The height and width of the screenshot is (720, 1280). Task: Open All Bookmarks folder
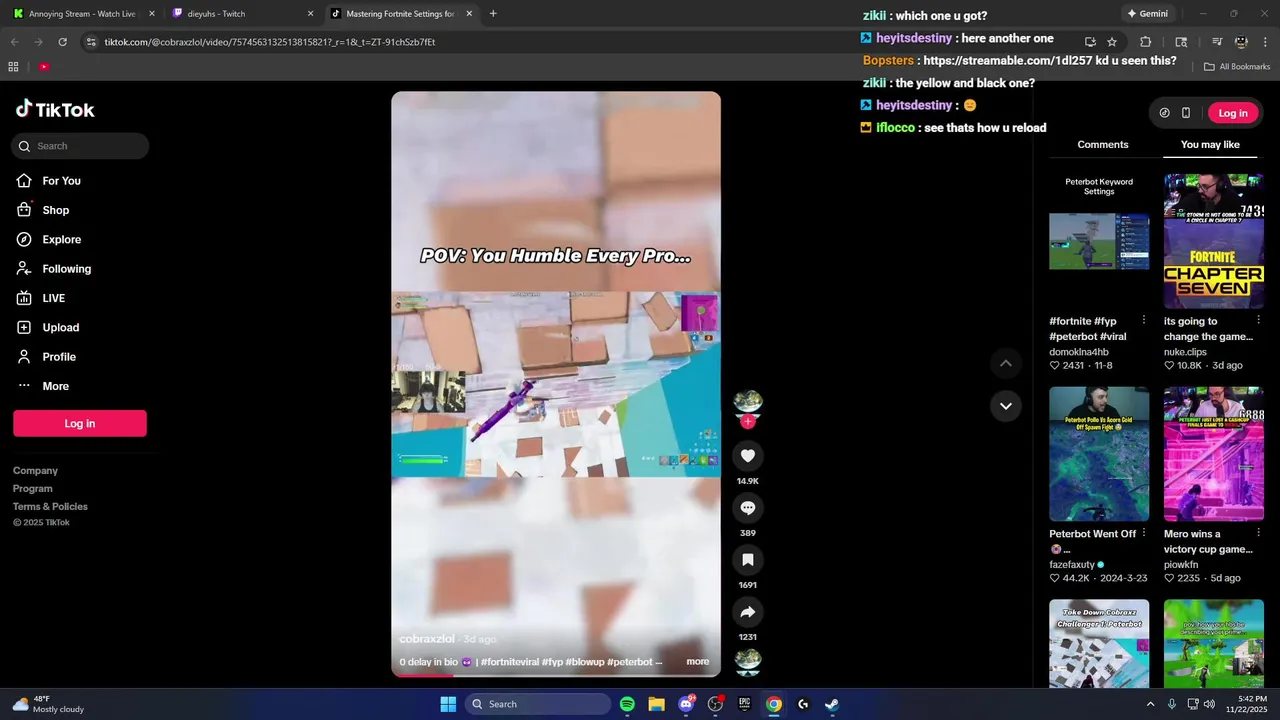pyautogui.click(x=1237, y=67)
